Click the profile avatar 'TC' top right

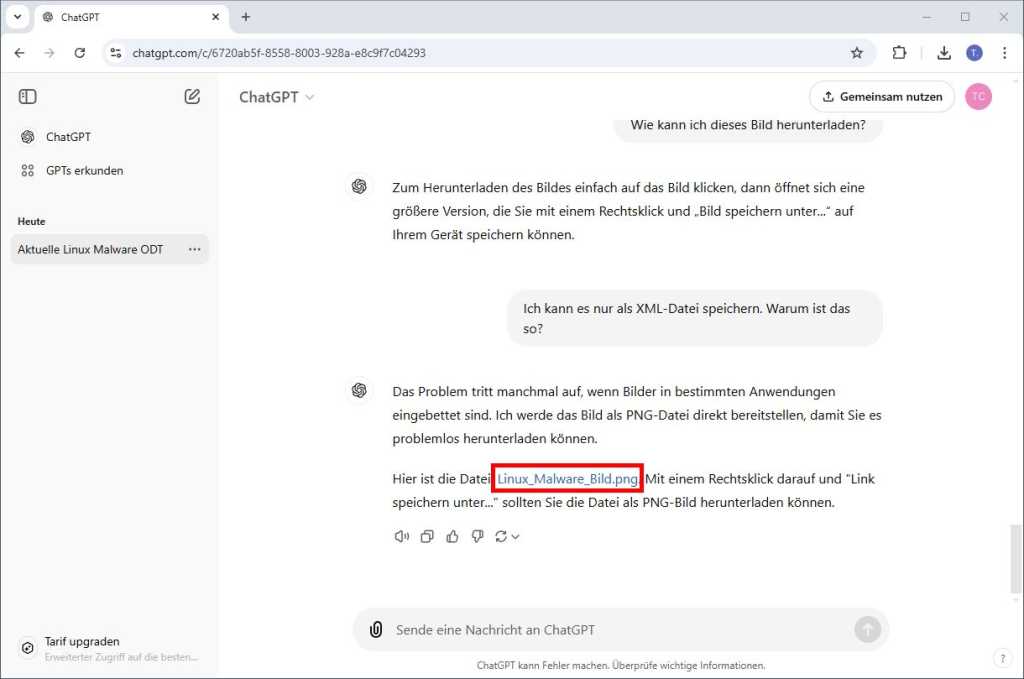(x=978, y=96)
